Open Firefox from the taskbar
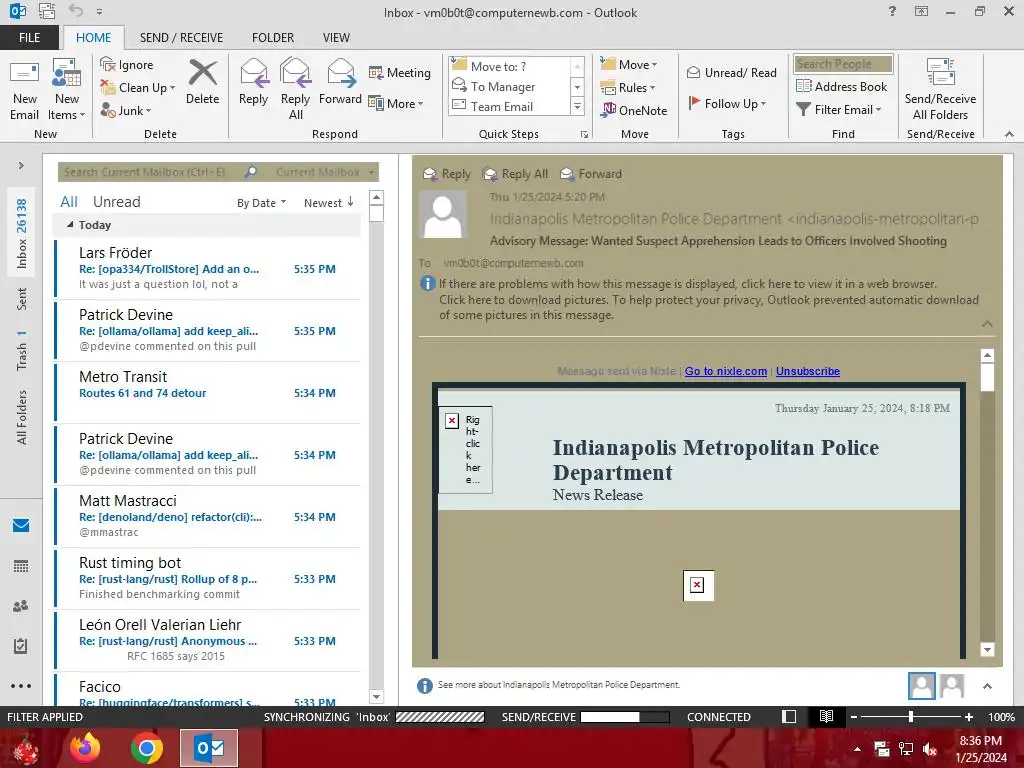 pyautogui.click(x=85, y=748)
